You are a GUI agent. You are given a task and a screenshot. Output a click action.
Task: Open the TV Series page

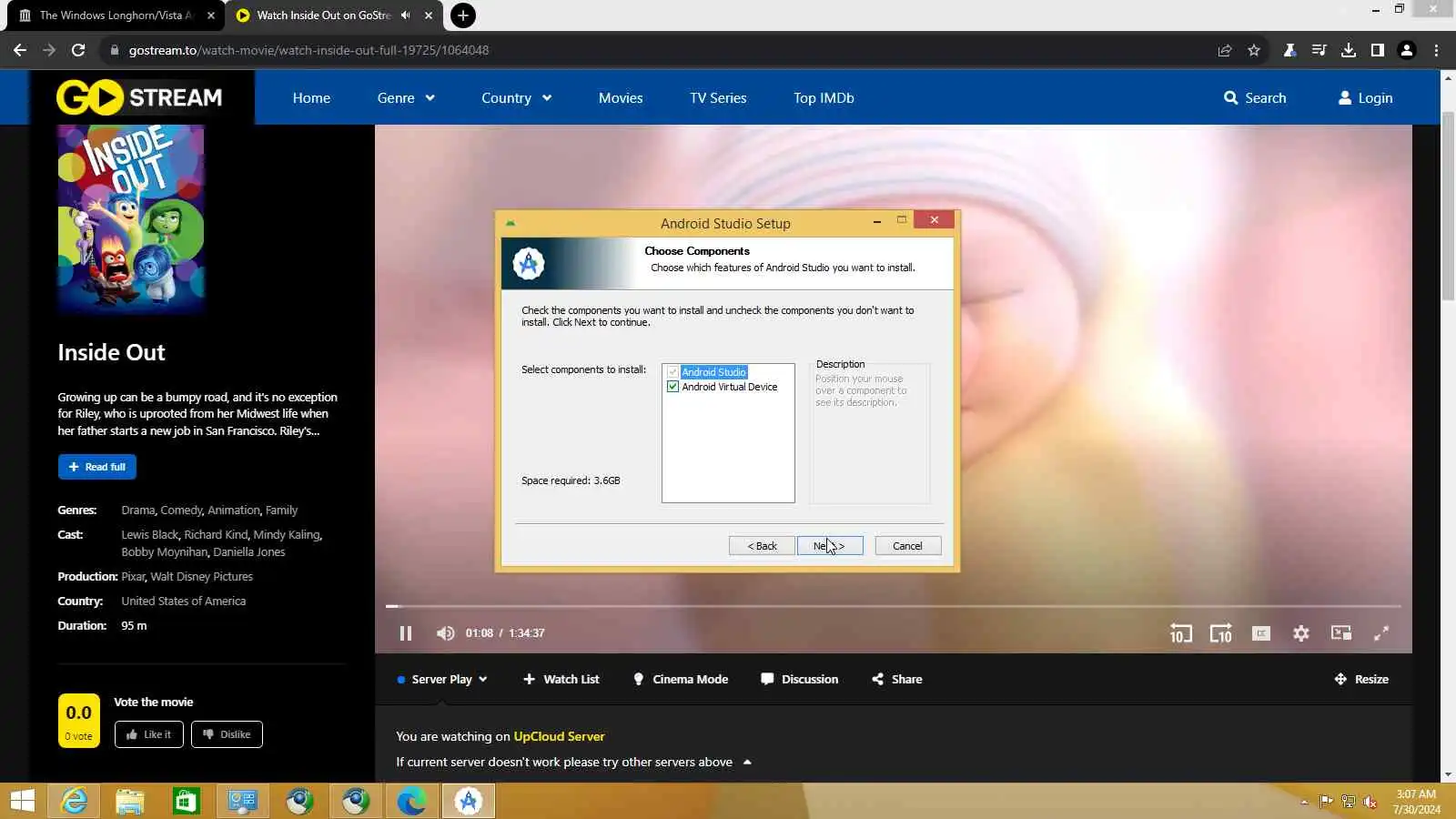tap(718, 98)
